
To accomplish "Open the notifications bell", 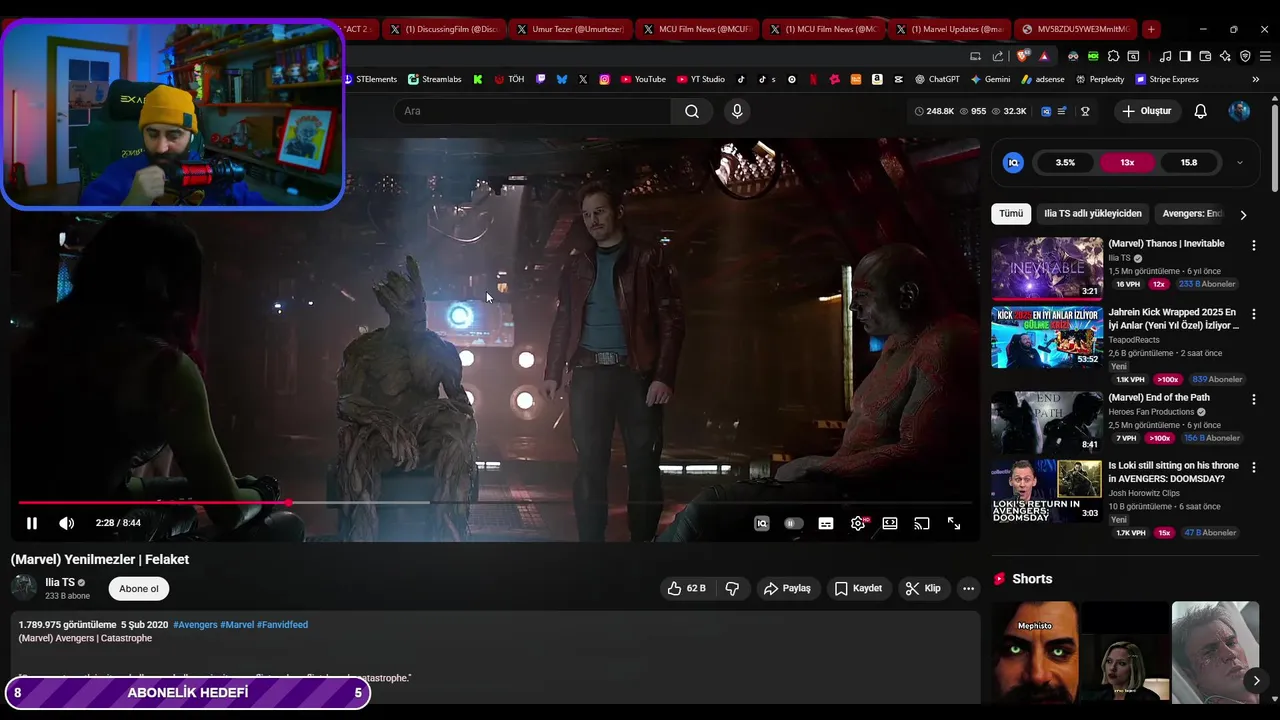I will [1200, 111].
